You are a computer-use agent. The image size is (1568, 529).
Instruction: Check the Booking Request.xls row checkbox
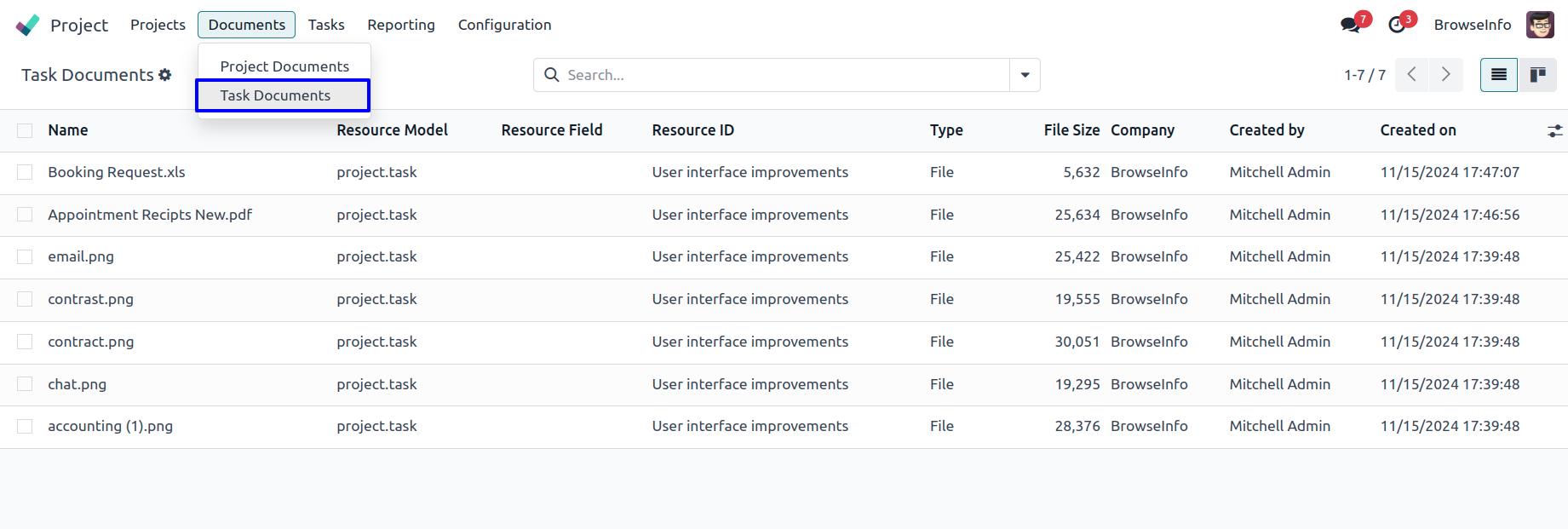(x=25, y=172)
